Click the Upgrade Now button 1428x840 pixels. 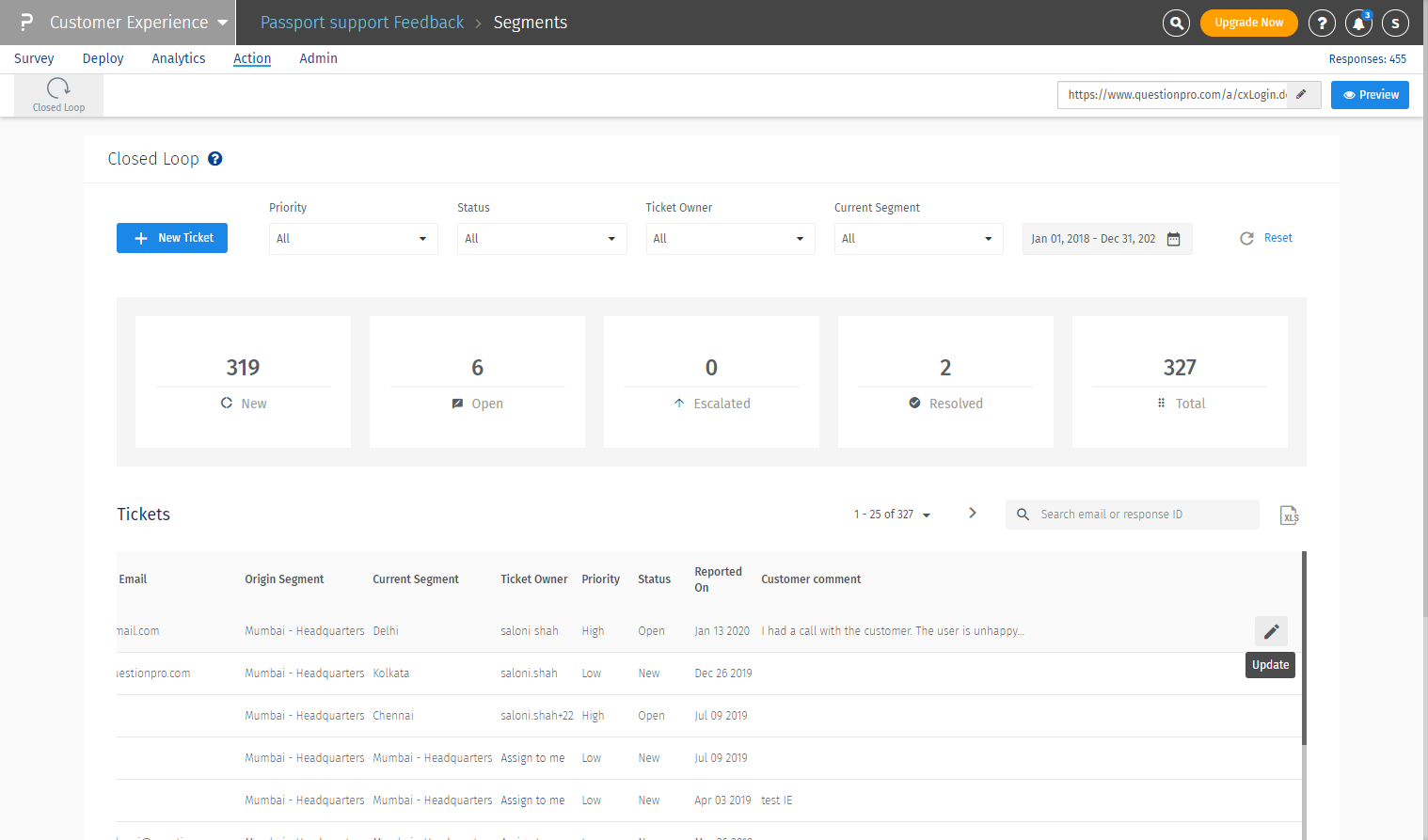click(x=1248, y=23)
